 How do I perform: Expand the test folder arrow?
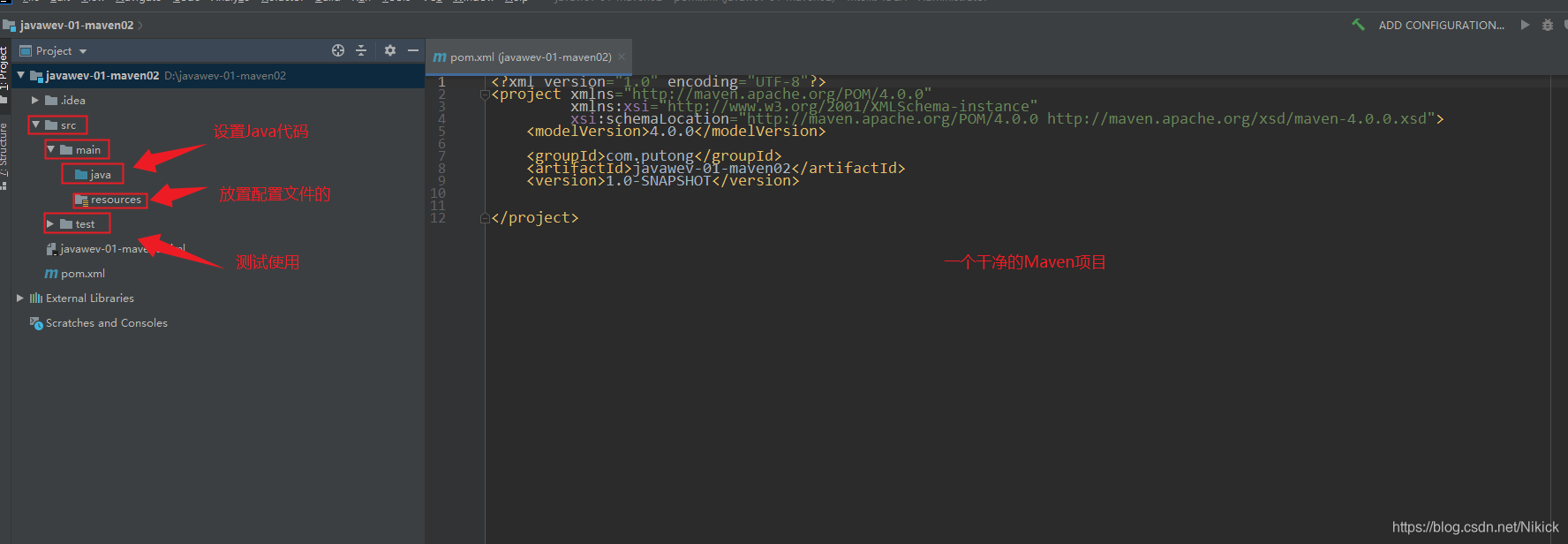(x=50, y=223)
